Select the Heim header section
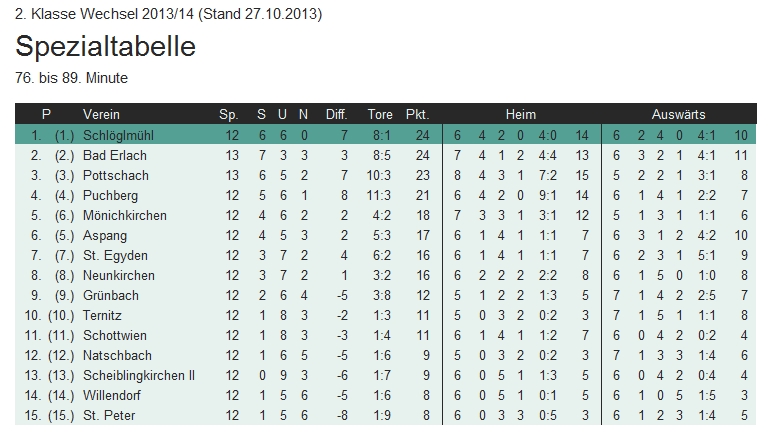The width and height of the screenshot is (771, 432). (521, 114)
